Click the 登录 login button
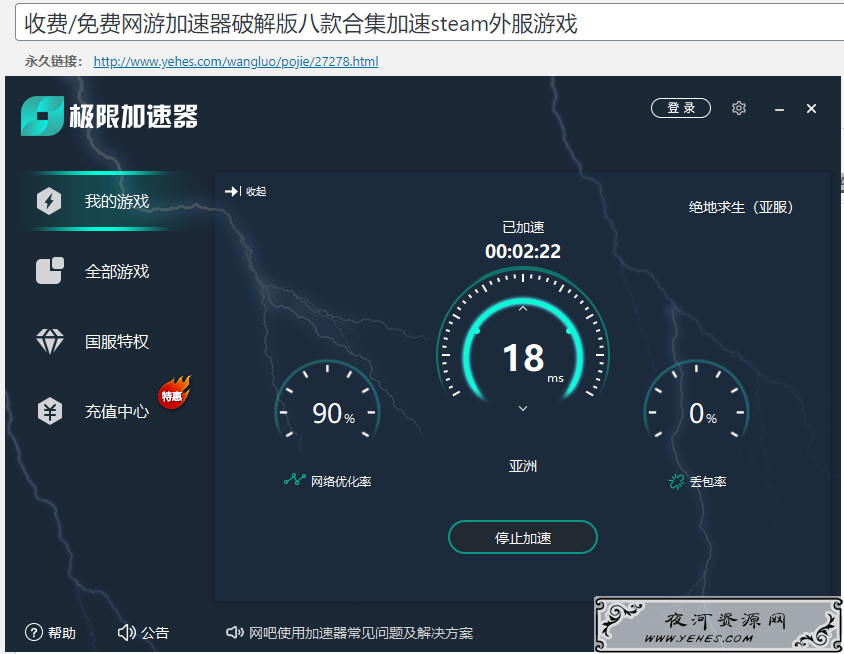Image resolution: width=844 pixels, height=654 pixels. point(681,108)
